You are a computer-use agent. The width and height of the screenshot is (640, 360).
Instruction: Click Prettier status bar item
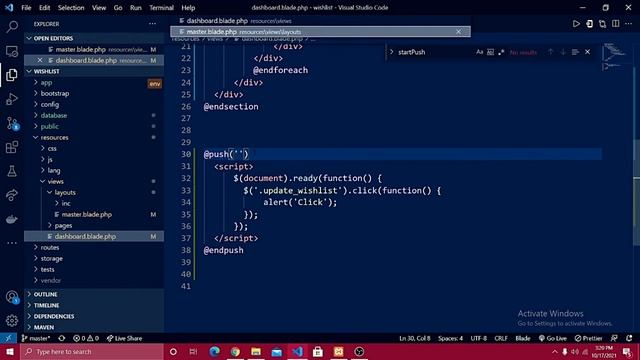(x=589, y=338)
